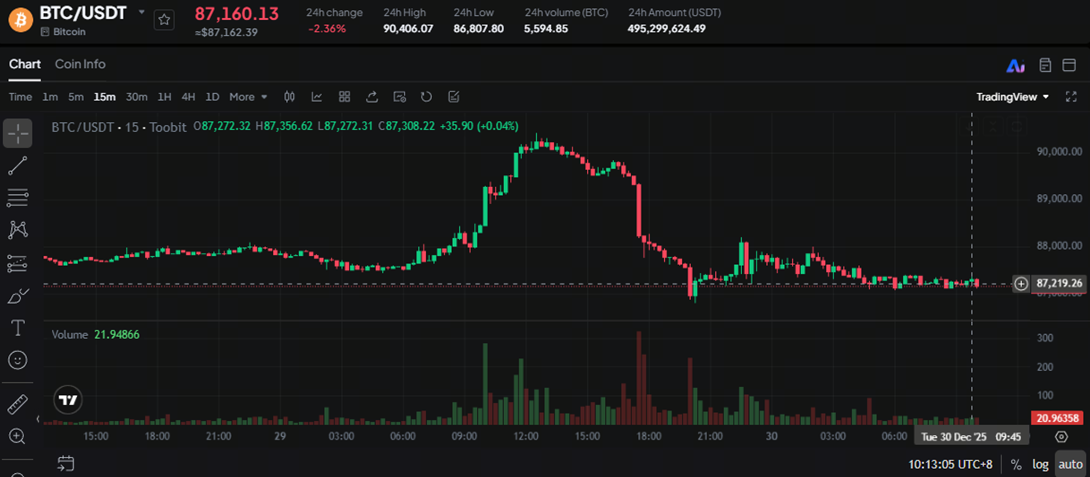Click the TradingView logo badge
Viewport: 1090px width, 477px height.
68,401
